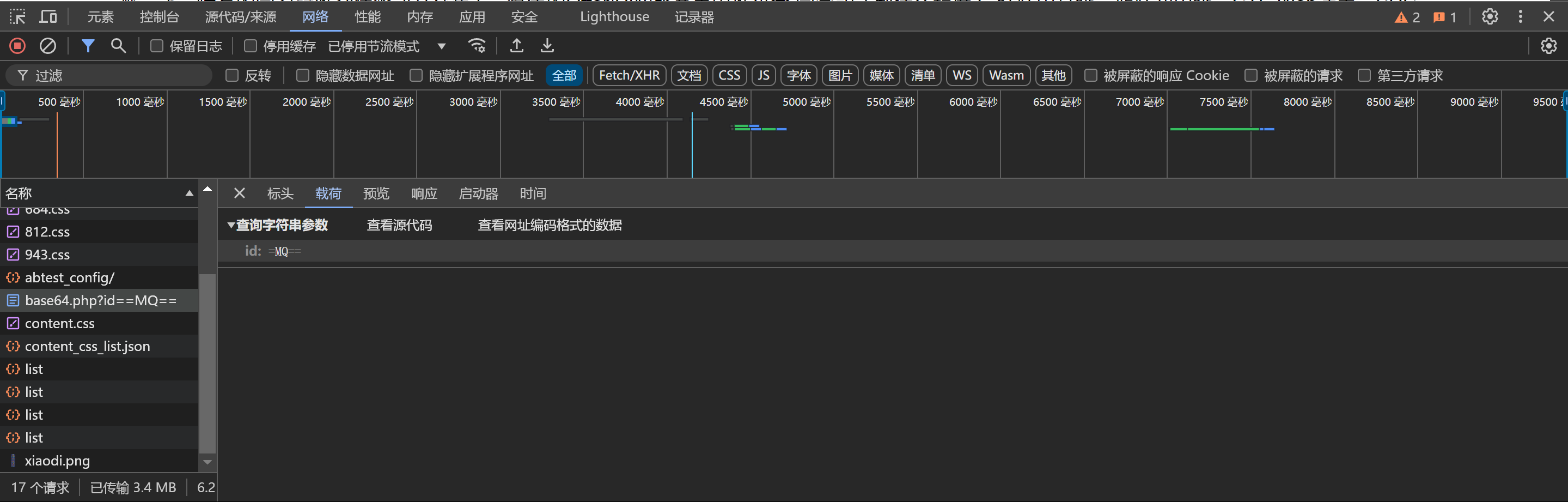Click the export HAR download icon
The width and height of the screenshot is (1568, 502).
(547, 46)
